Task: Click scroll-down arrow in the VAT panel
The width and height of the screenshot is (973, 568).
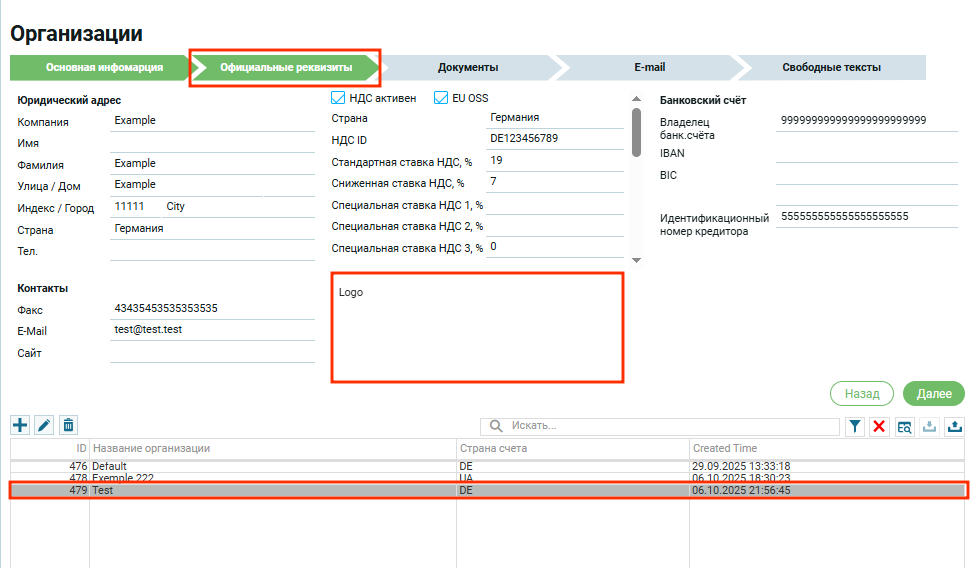Action: tap(636, 260)
